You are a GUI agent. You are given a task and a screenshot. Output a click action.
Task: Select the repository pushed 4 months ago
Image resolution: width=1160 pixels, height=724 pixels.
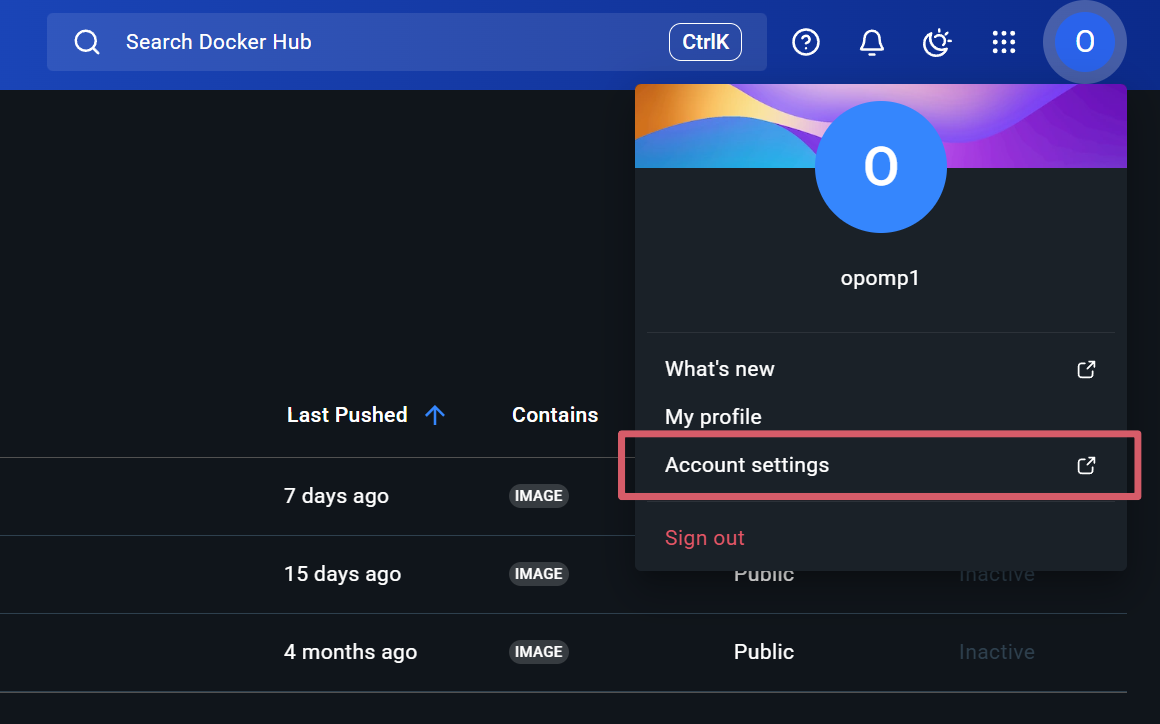[350, 652]
